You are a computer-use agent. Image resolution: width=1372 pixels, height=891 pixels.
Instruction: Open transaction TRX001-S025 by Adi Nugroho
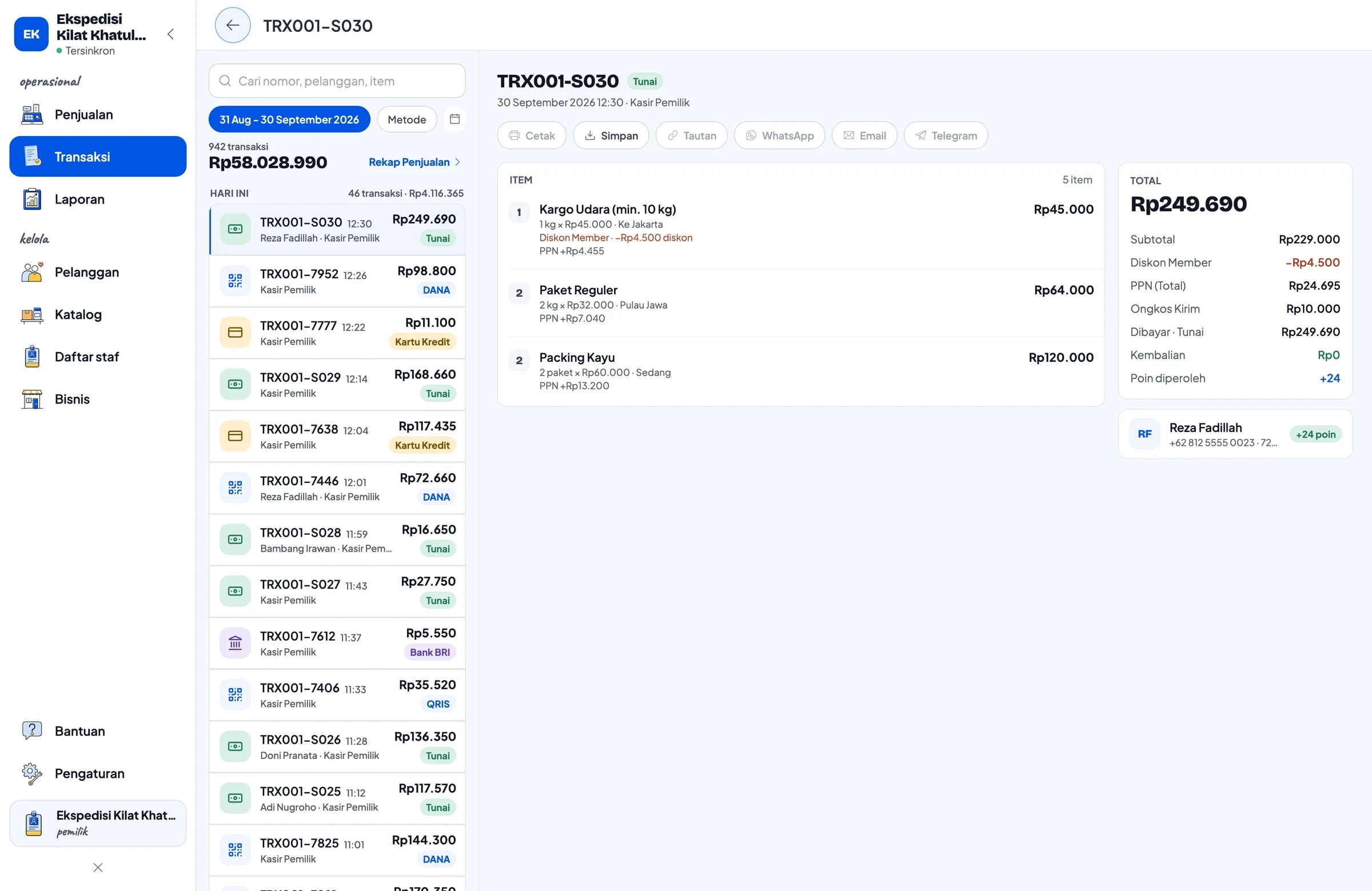tap(337, 799)
